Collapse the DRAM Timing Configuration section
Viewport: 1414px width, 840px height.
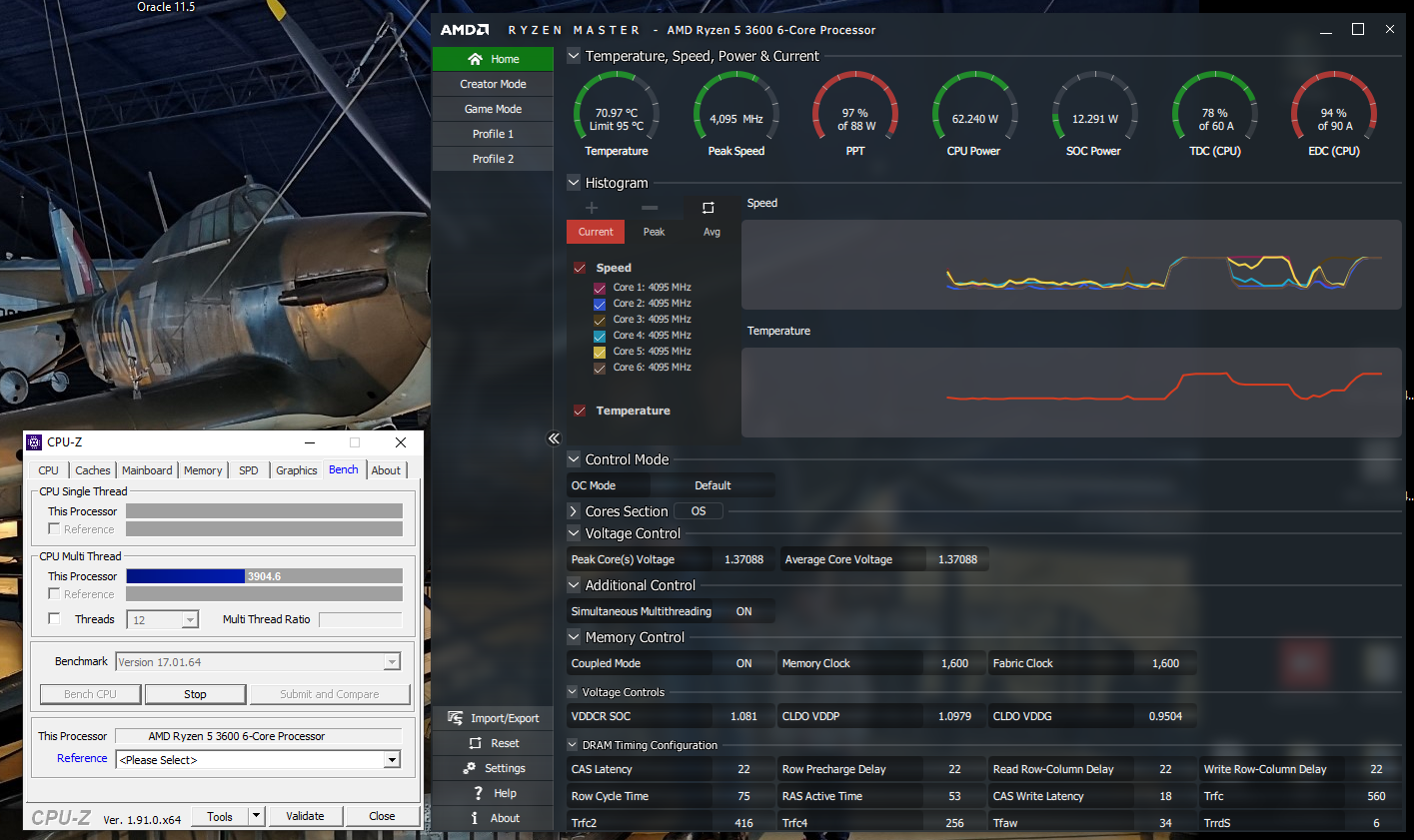(573, 745)
